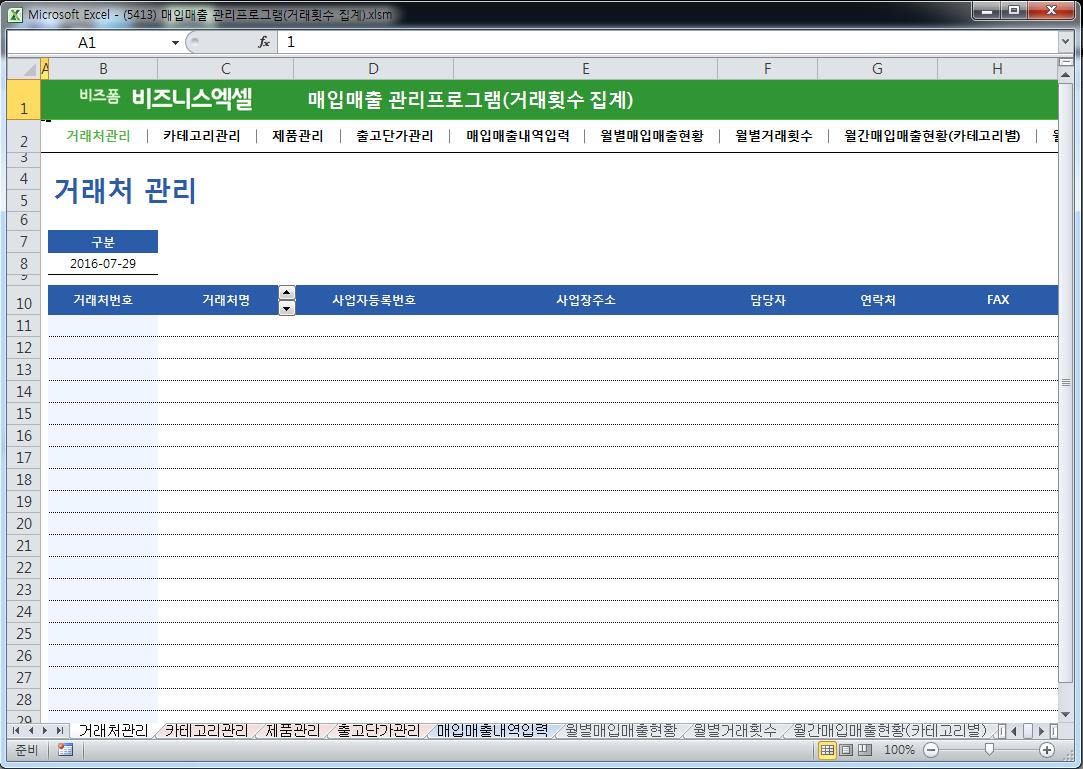The height and width of the screenshot is (769, 1083).
Task: Click 사업자등록번호 column header
Action: pos(374,300)
